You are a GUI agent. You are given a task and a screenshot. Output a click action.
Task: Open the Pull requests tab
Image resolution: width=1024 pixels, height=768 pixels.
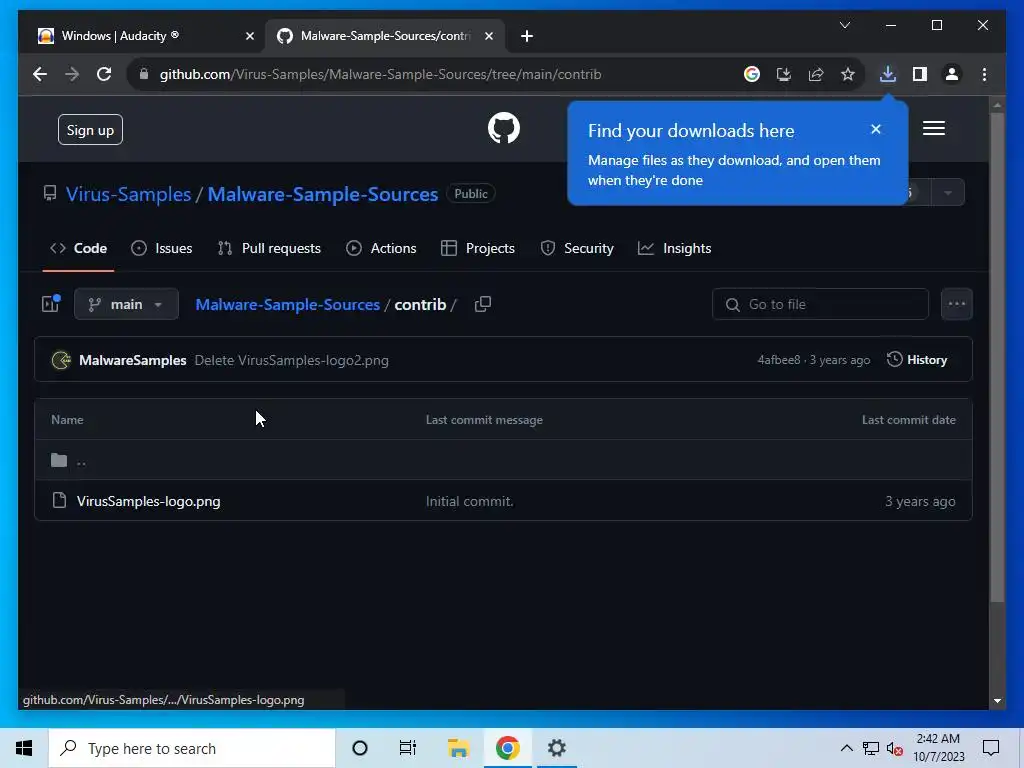coord(269,248)
